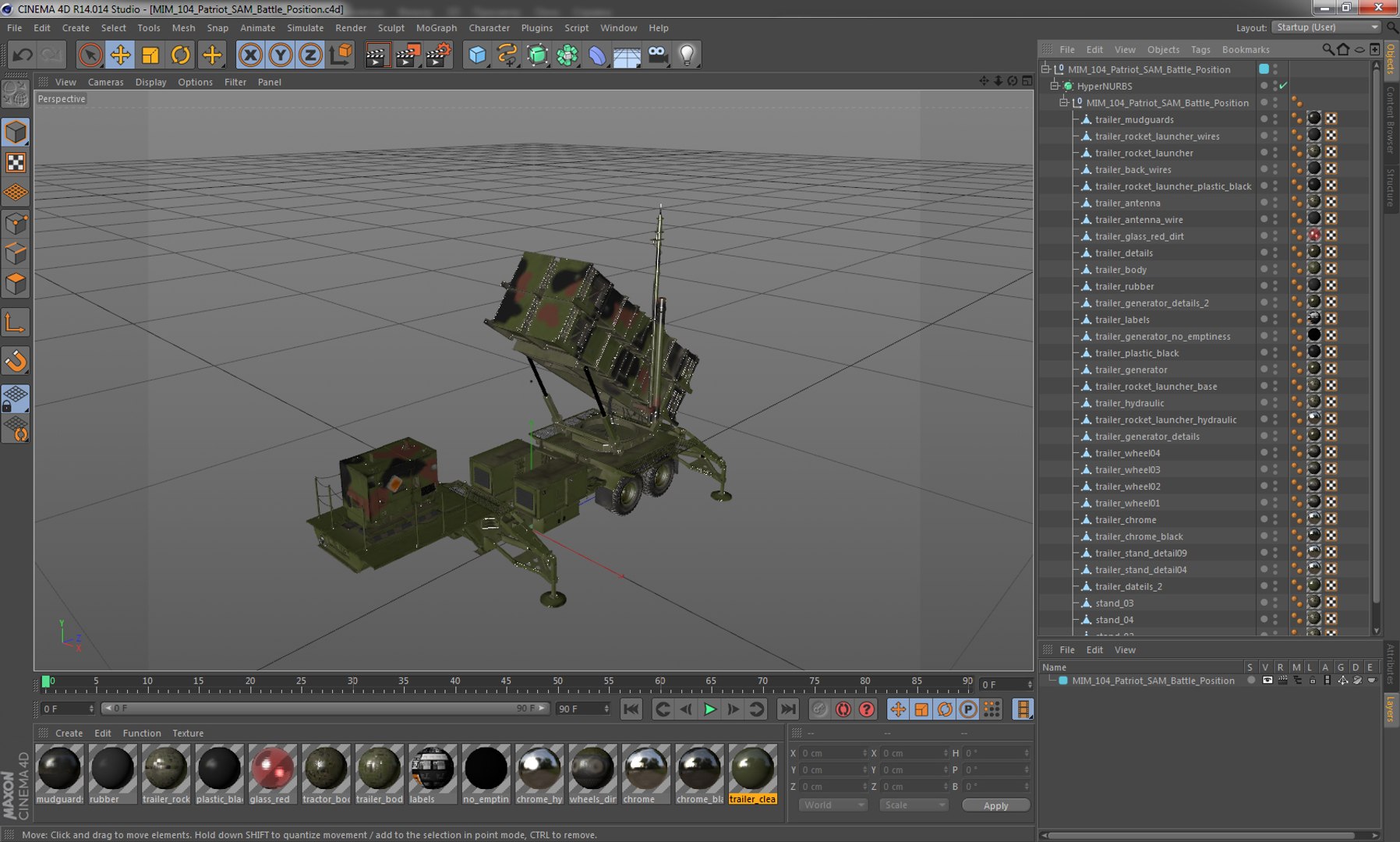Select the Move tool in top toolbar
The image size is (1400, 842).
coord(120,55)
